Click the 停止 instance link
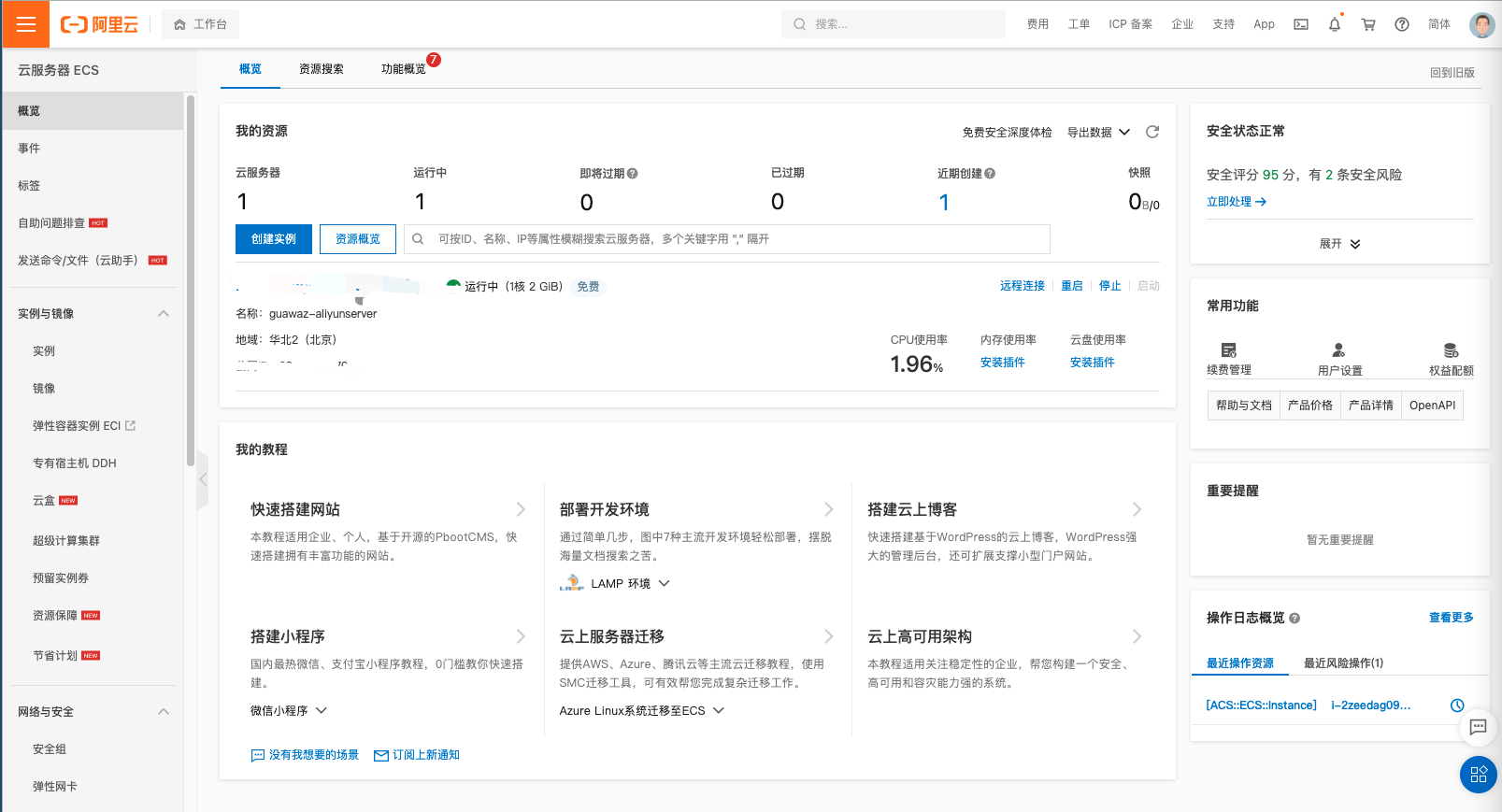This screenshot has height=812, width=1502. coord(1110,286)
